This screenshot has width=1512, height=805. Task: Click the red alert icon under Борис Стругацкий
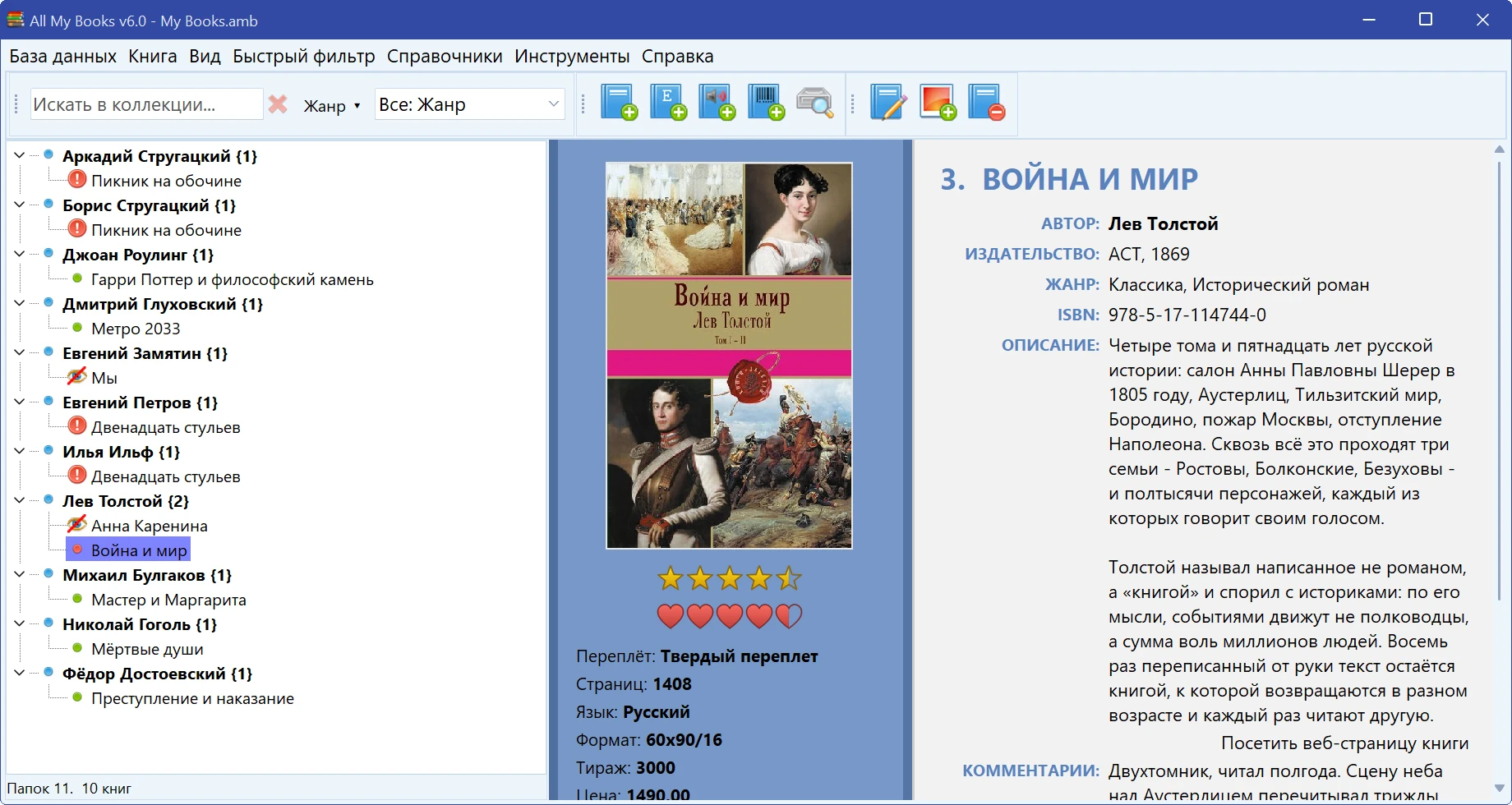tap(77, 228)
